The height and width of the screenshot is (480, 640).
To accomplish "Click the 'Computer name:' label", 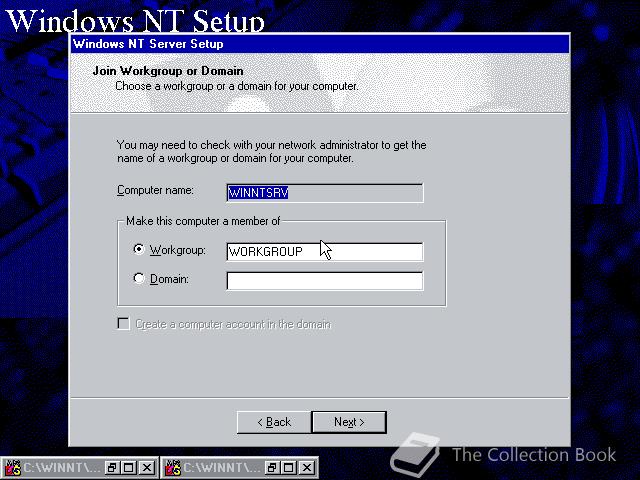I will point(155,191).
